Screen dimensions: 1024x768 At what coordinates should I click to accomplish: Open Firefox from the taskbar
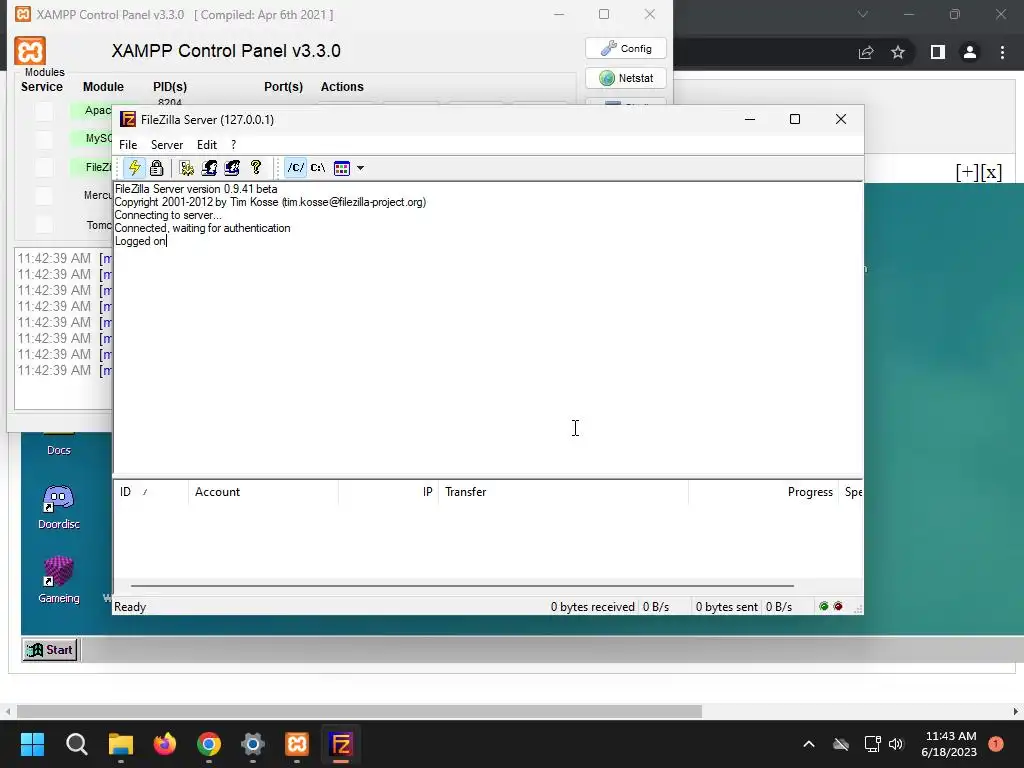tap(165, 744)
